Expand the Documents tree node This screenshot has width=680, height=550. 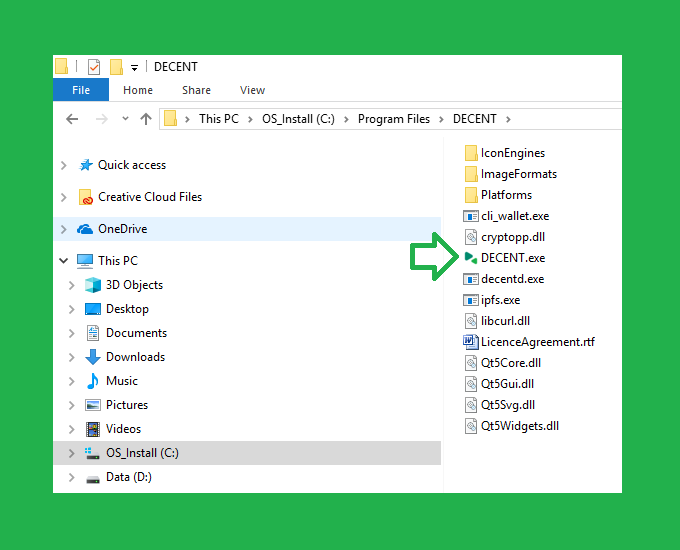point(72,333)
